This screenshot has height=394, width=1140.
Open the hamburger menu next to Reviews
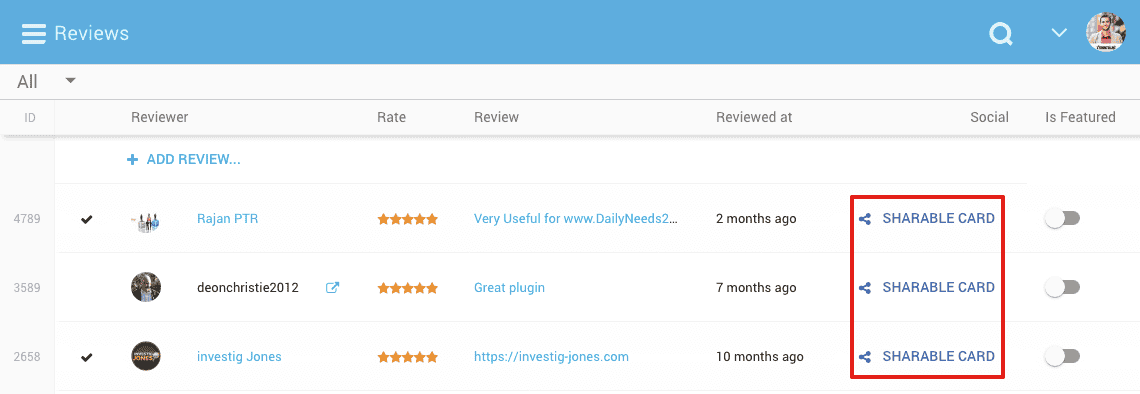click(x=33, y=33)
